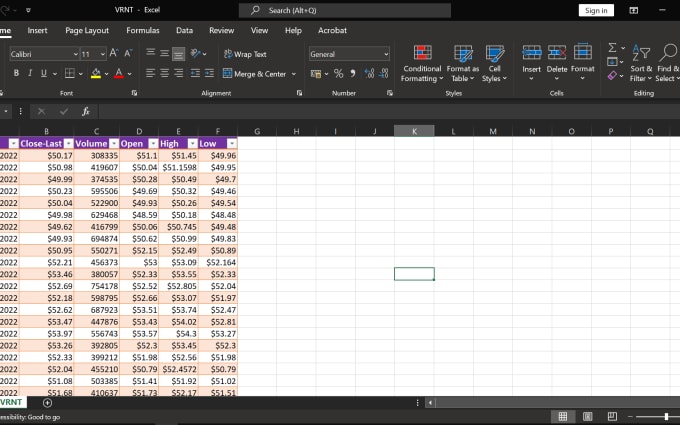Switch to the Data tab
The height and width of the screenshot is (425, 680).
tap(184, 30)
